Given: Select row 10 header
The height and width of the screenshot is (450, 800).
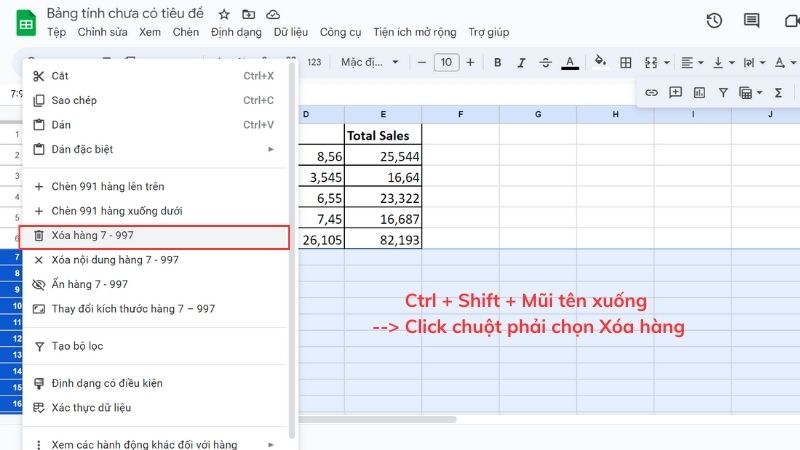Looking at the screenshot, I should point(11,306).
